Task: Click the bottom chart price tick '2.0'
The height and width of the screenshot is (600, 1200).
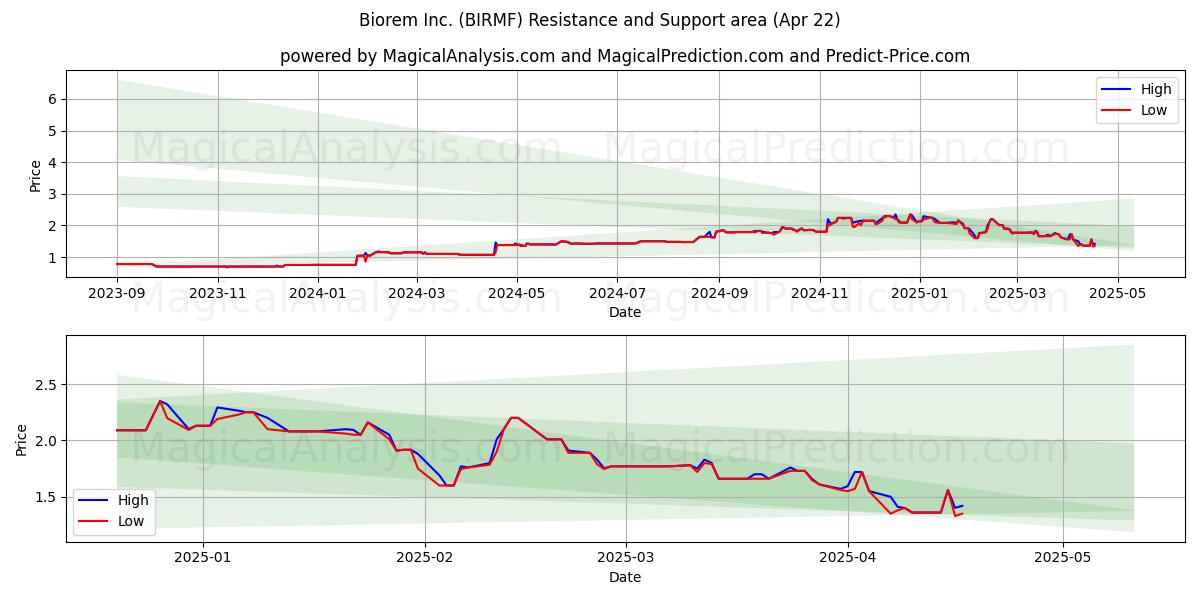Action: (44, 441)
